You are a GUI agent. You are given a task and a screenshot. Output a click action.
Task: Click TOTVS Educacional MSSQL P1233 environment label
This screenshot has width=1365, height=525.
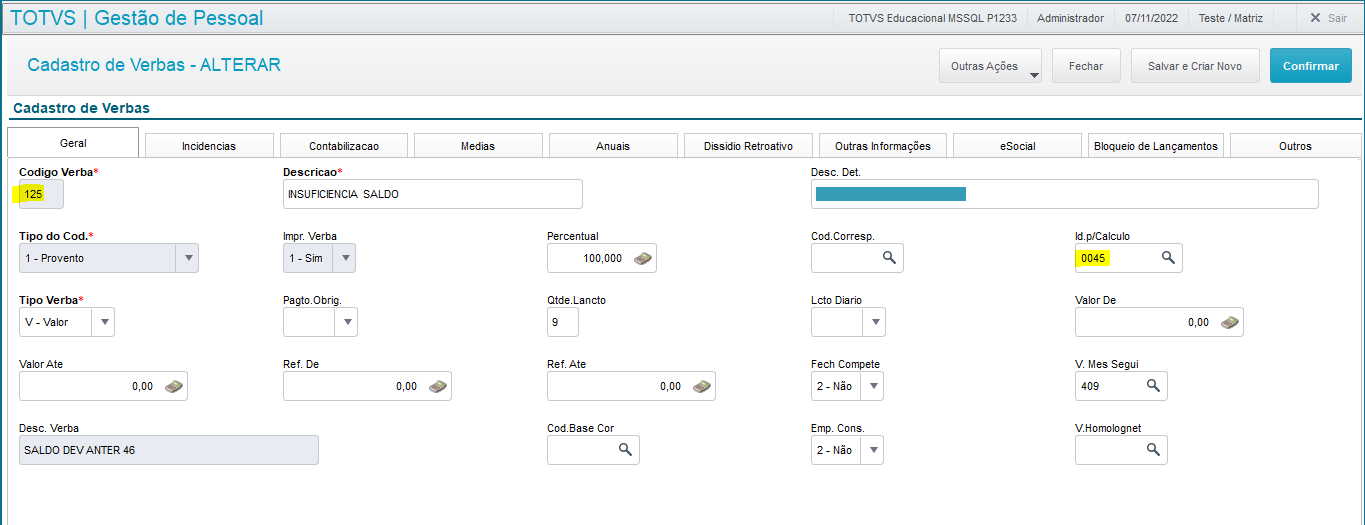click(932, 18)
